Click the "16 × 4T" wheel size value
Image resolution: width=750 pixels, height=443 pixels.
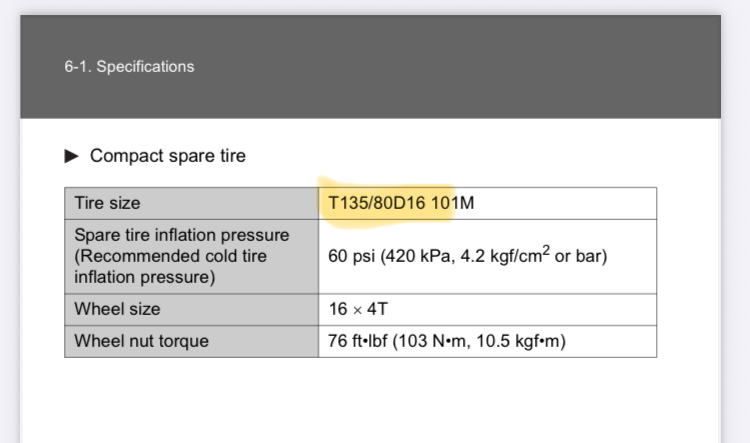click(358, 309)
